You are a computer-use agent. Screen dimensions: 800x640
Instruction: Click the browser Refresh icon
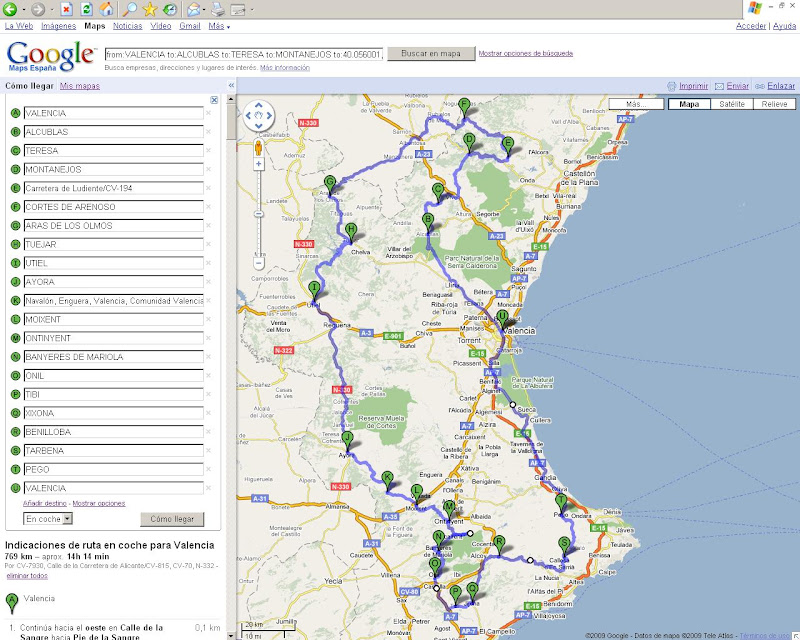(x=87, y=9)
